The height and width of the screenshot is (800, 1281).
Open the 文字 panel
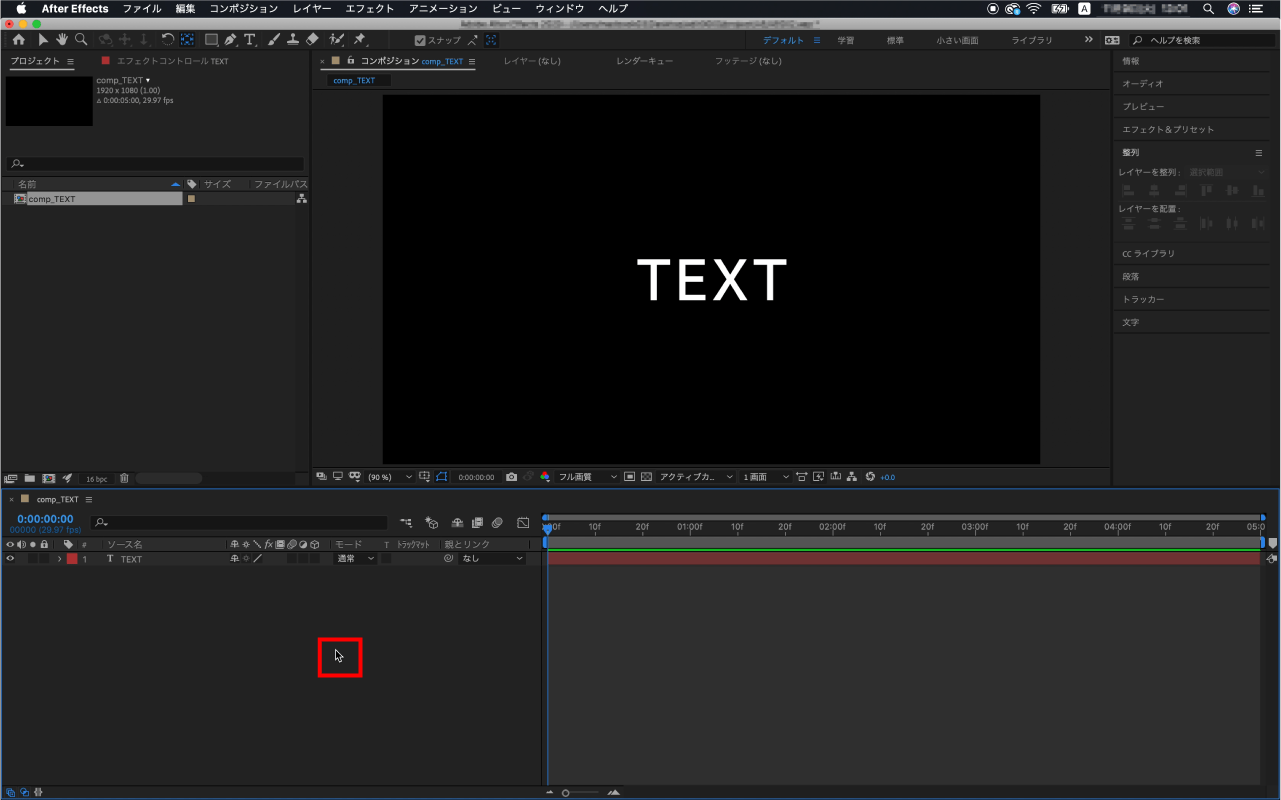1130,322
